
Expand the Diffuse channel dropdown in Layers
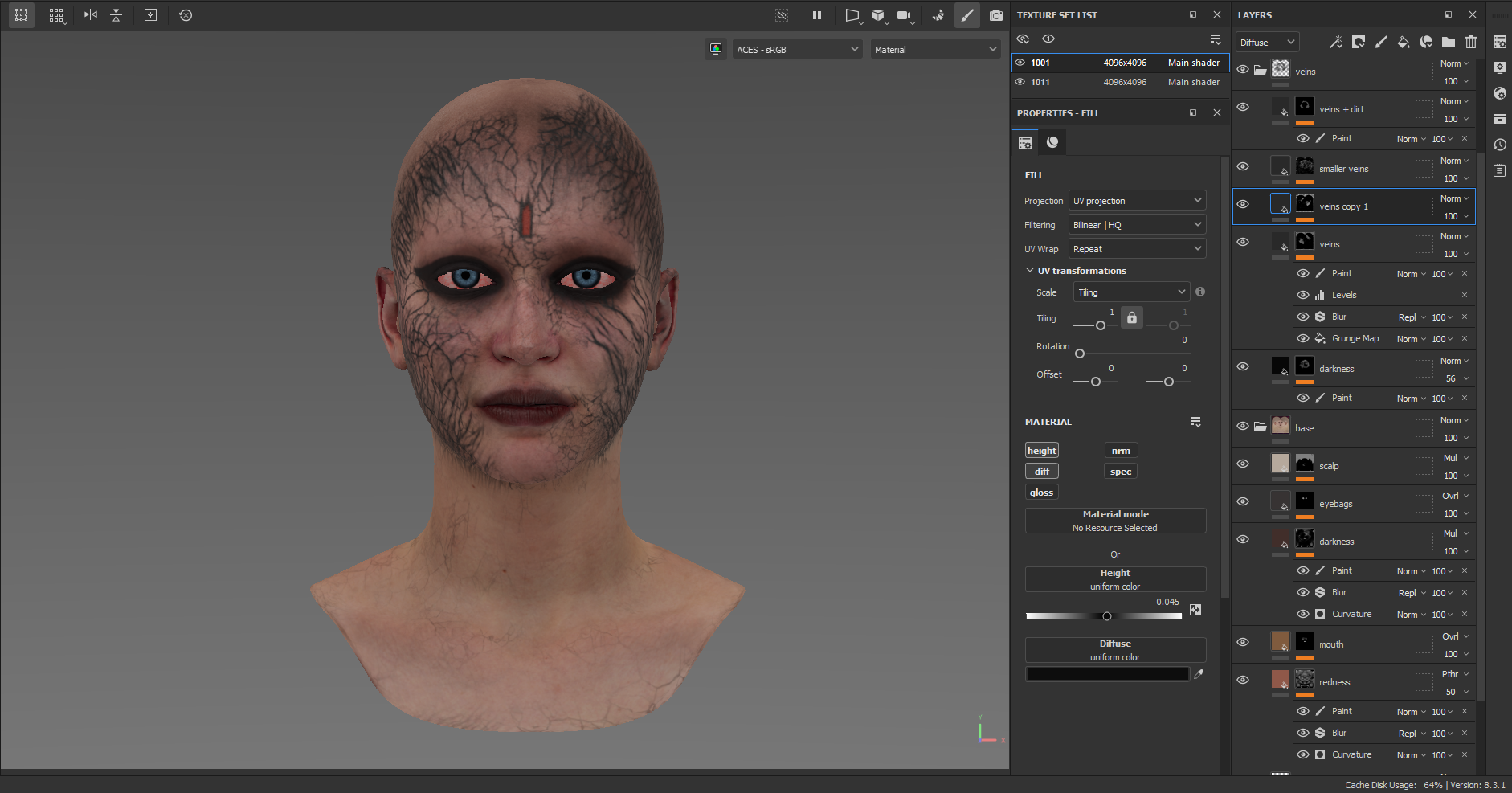pos(1267,43)
